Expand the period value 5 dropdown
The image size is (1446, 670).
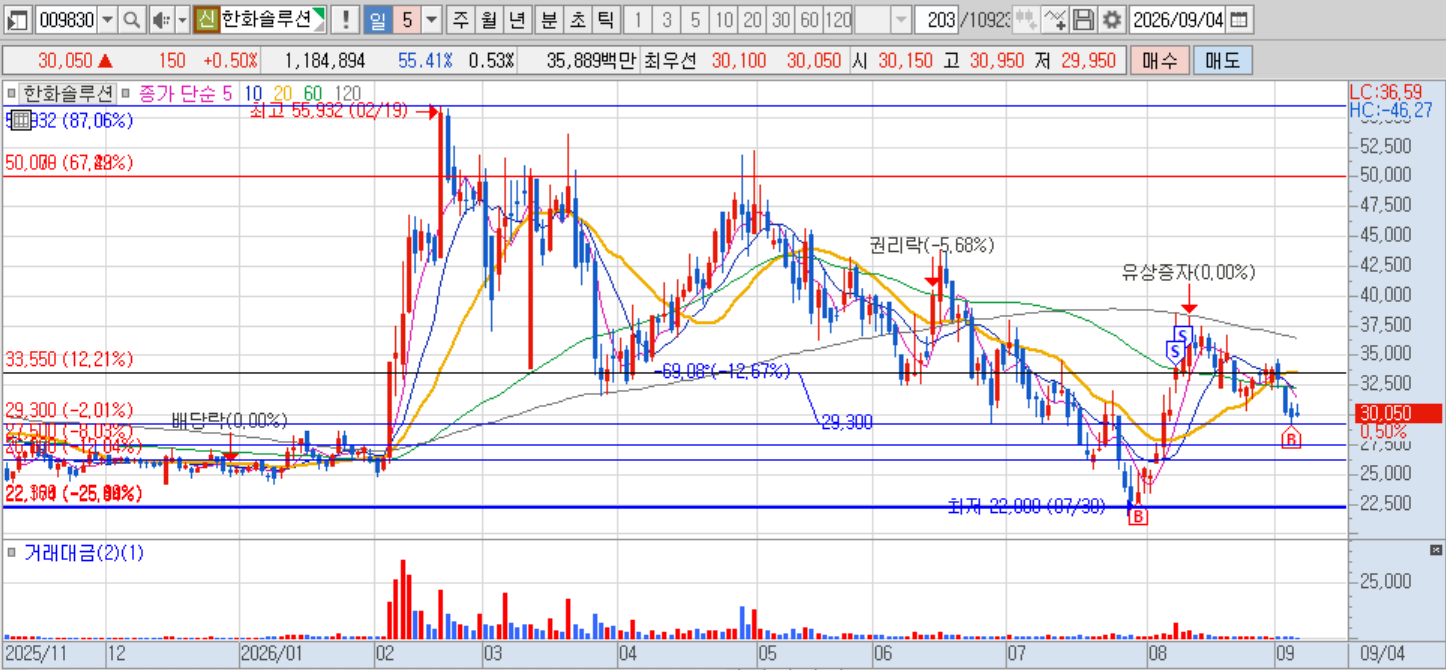431,19
